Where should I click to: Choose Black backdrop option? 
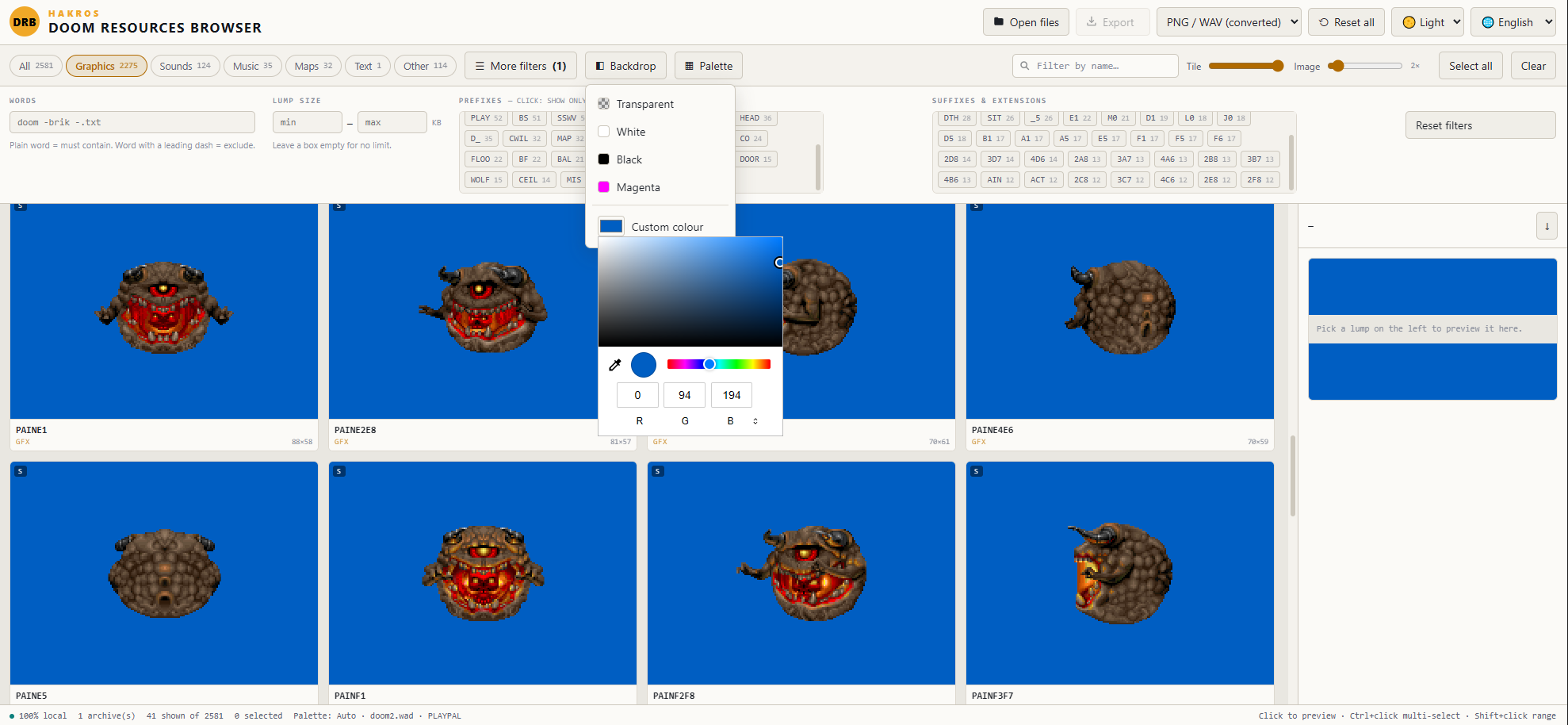click(660, 159)
